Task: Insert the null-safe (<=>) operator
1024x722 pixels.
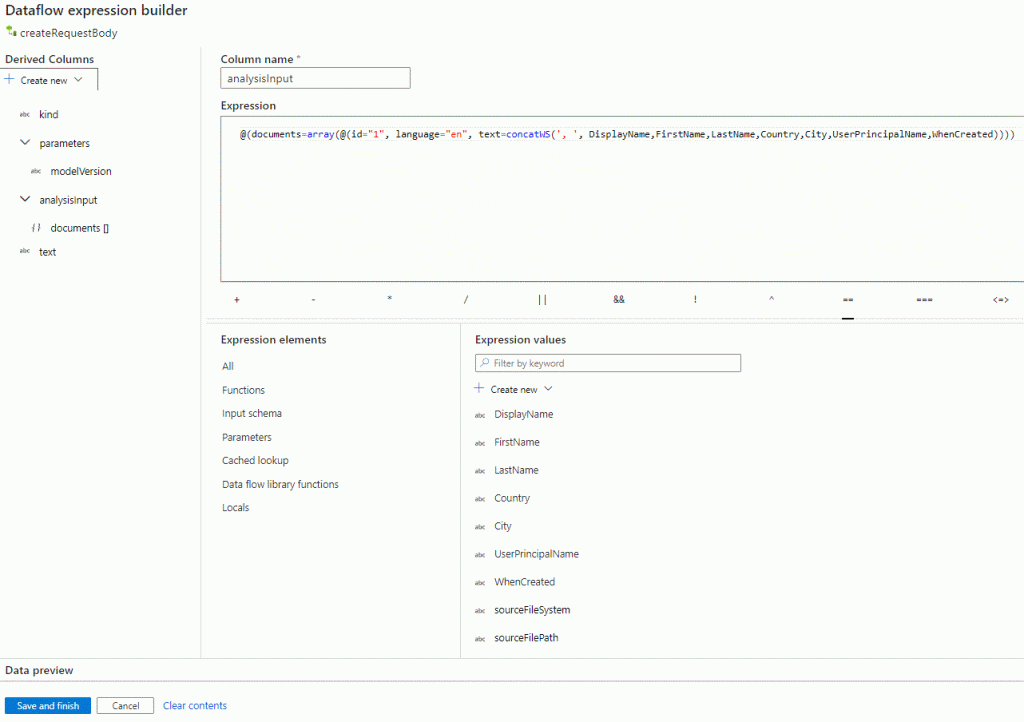Action: point(1000,300)
